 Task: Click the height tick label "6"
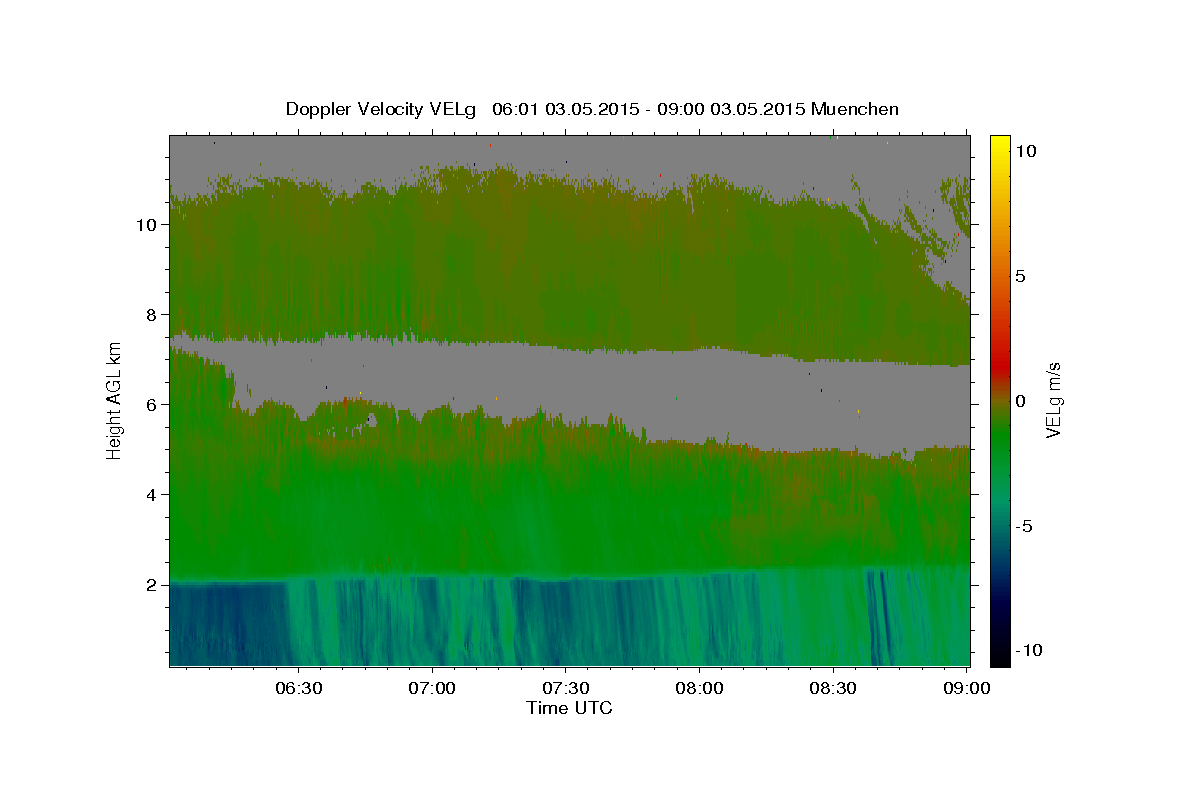pos(150,404)
